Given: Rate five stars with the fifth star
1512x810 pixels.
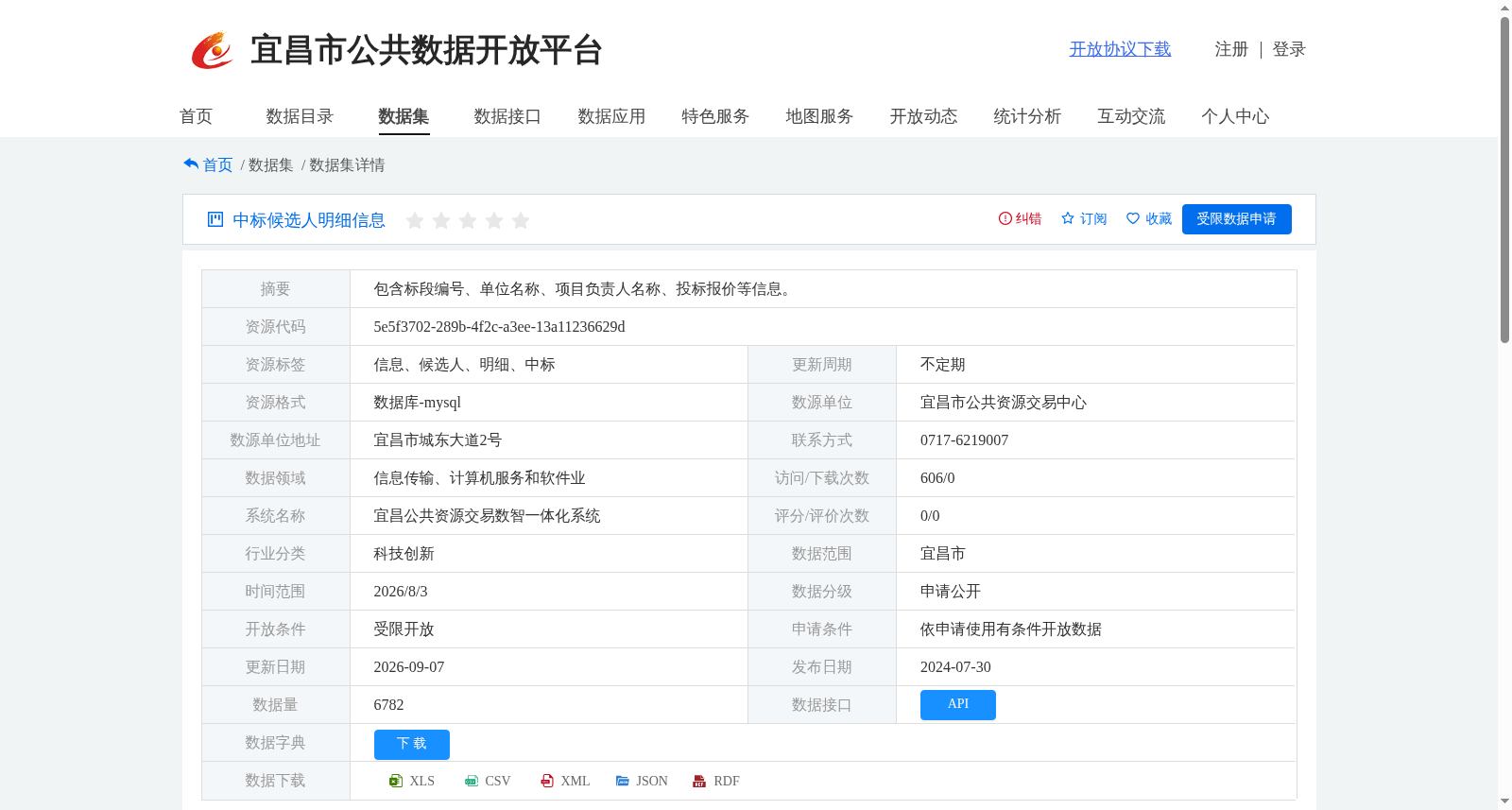Looking at the screenshot, I should pyautogui.click(x=520, y=220).
